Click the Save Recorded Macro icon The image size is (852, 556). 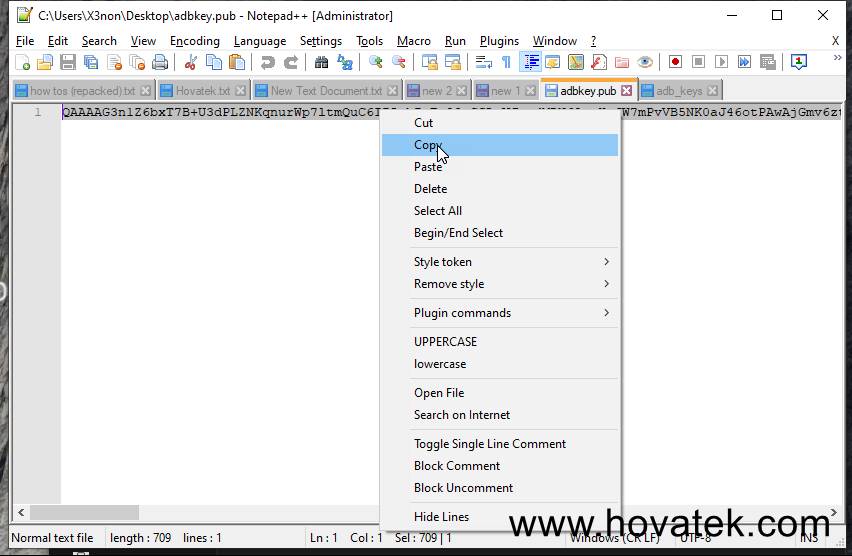(768, 63)
